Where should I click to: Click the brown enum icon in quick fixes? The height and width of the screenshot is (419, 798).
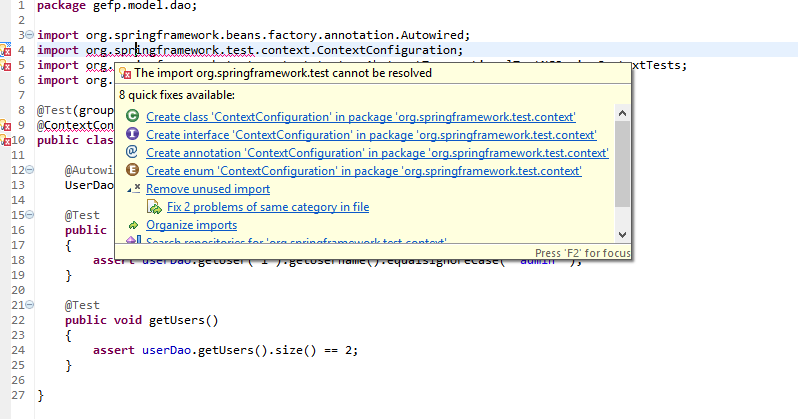click(133, 171)
